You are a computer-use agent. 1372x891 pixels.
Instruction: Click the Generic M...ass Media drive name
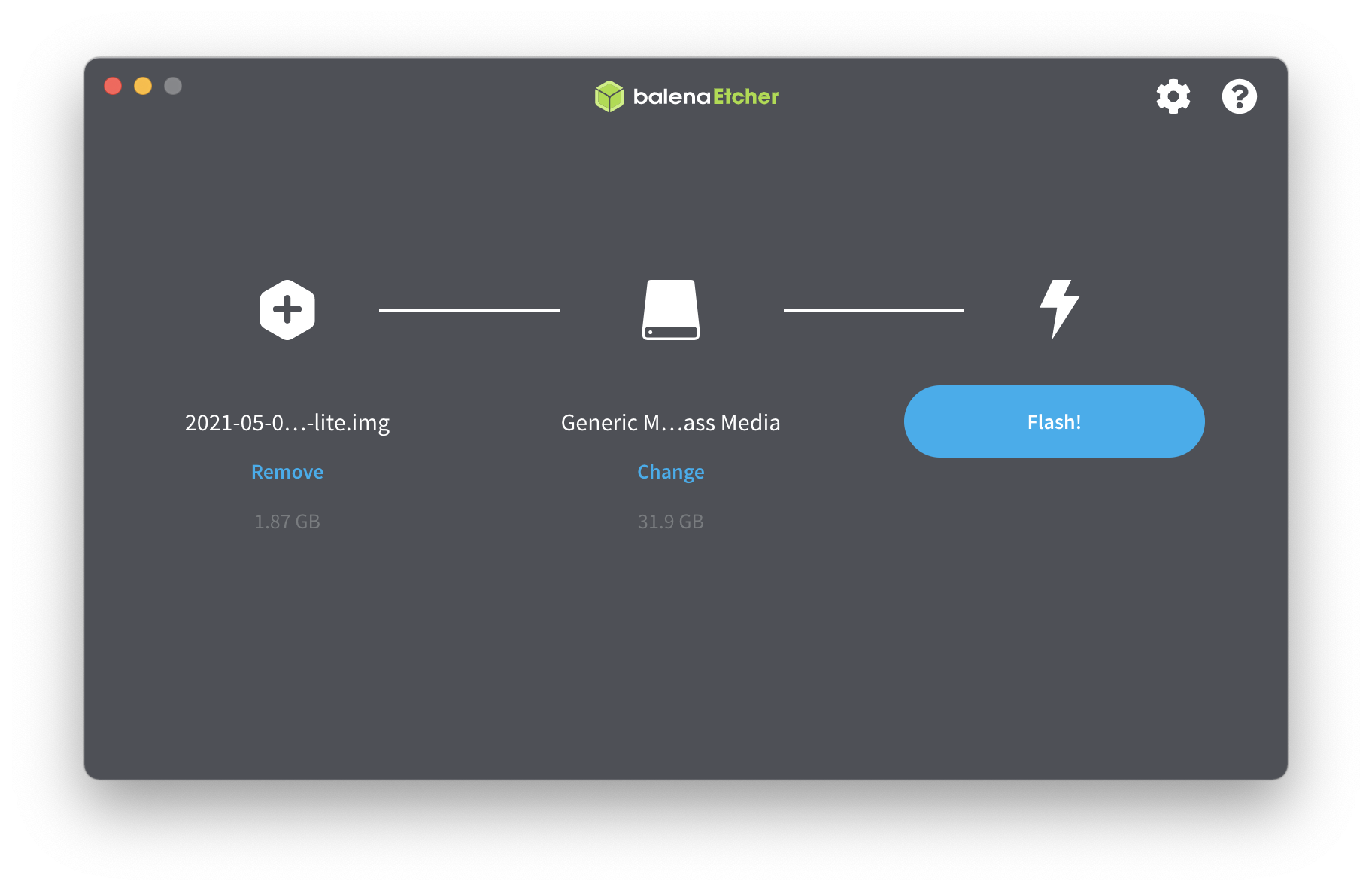coord(671,423)
